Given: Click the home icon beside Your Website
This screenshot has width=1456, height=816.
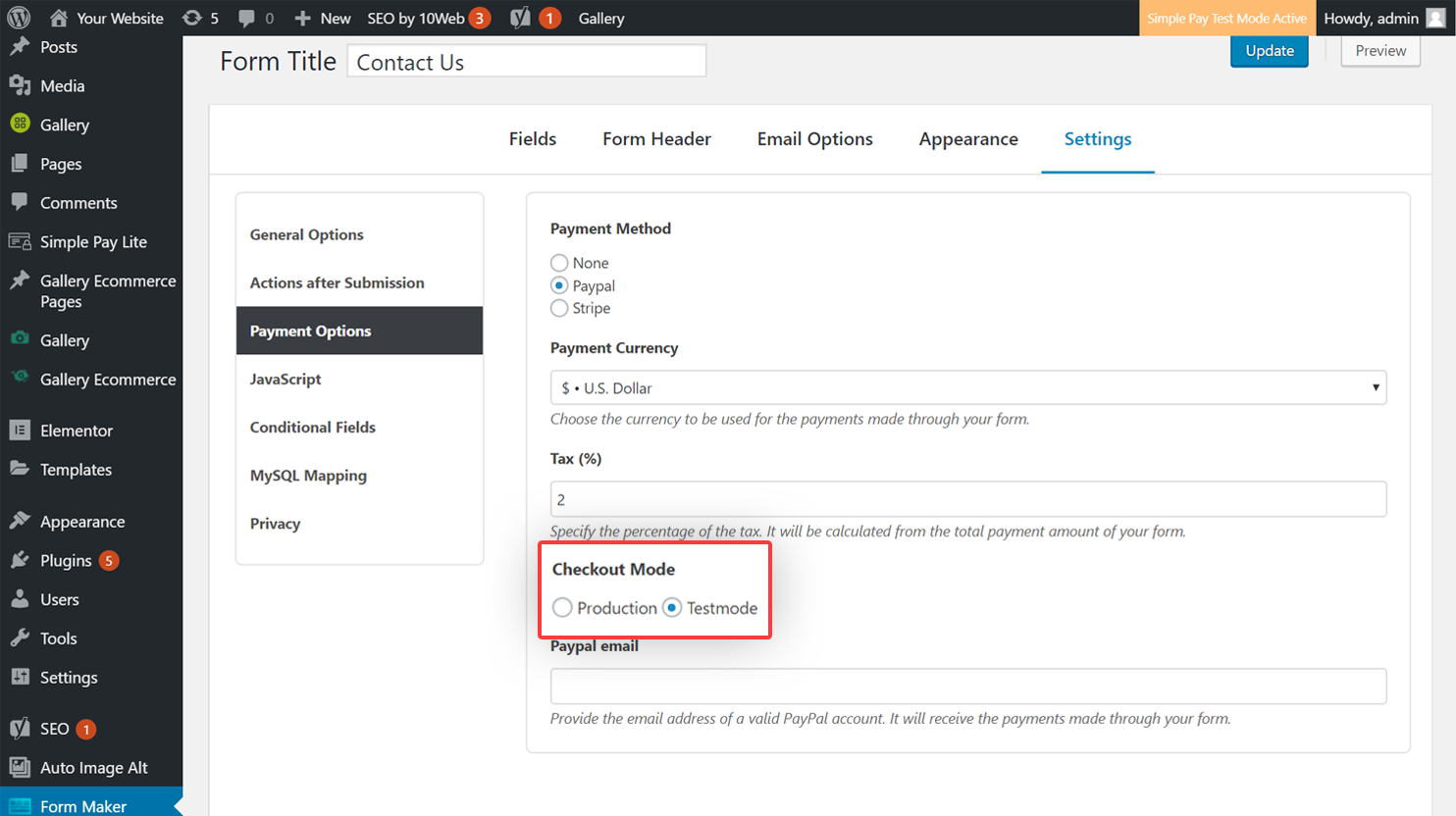Looking at the screenshot, I should click(59, 18).
